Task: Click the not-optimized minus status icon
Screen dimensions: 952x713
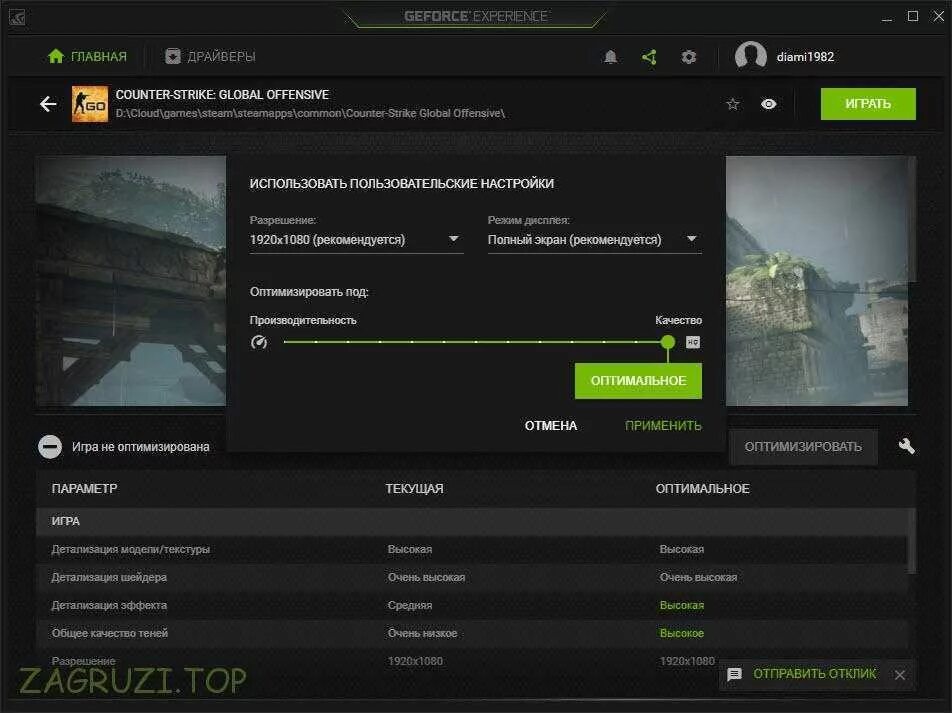Action: [x=50, y=446]
